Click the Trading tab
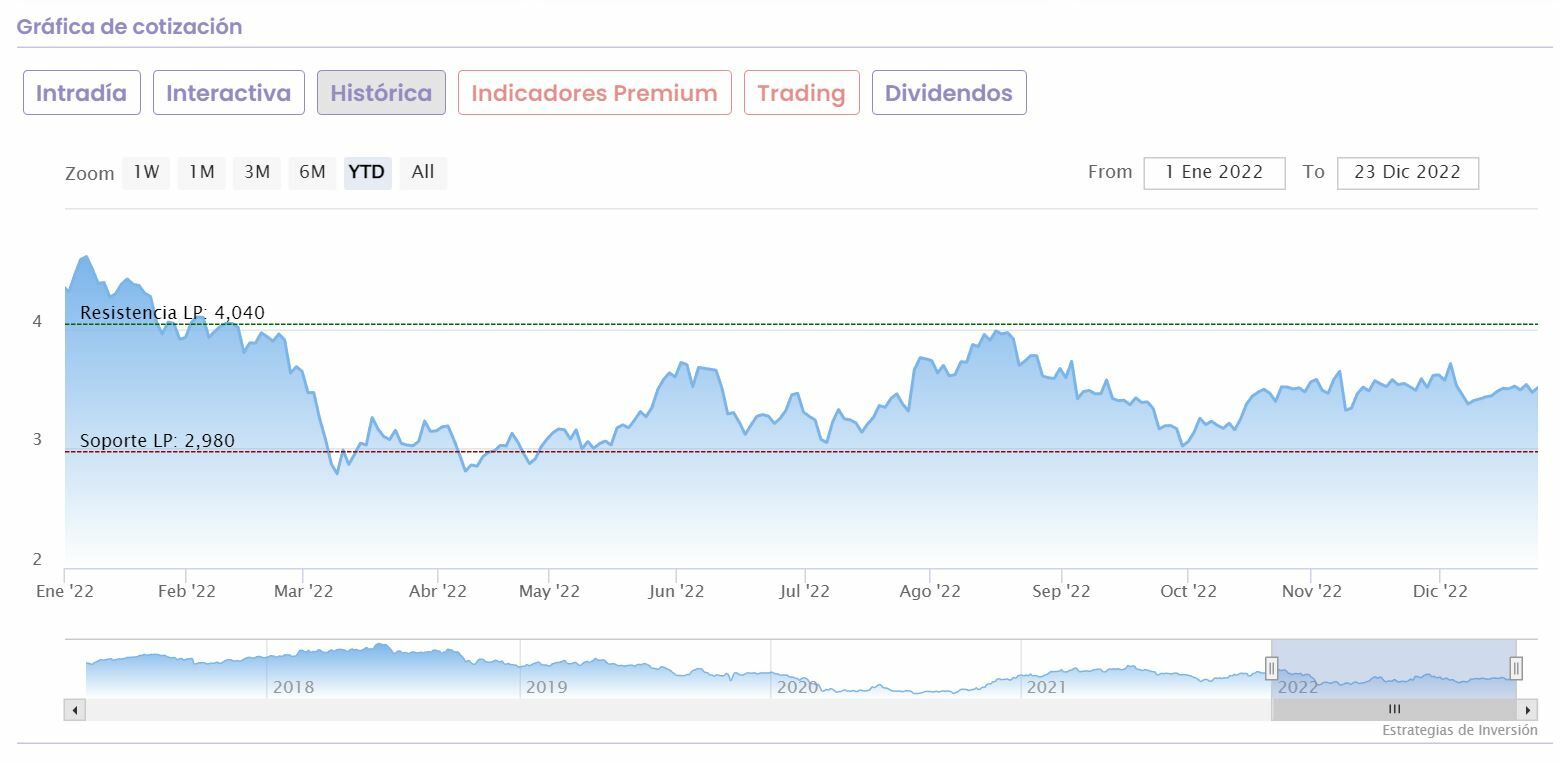Image resolution: width=1560 pixels, height=762 pixels. tap(801, 93)
